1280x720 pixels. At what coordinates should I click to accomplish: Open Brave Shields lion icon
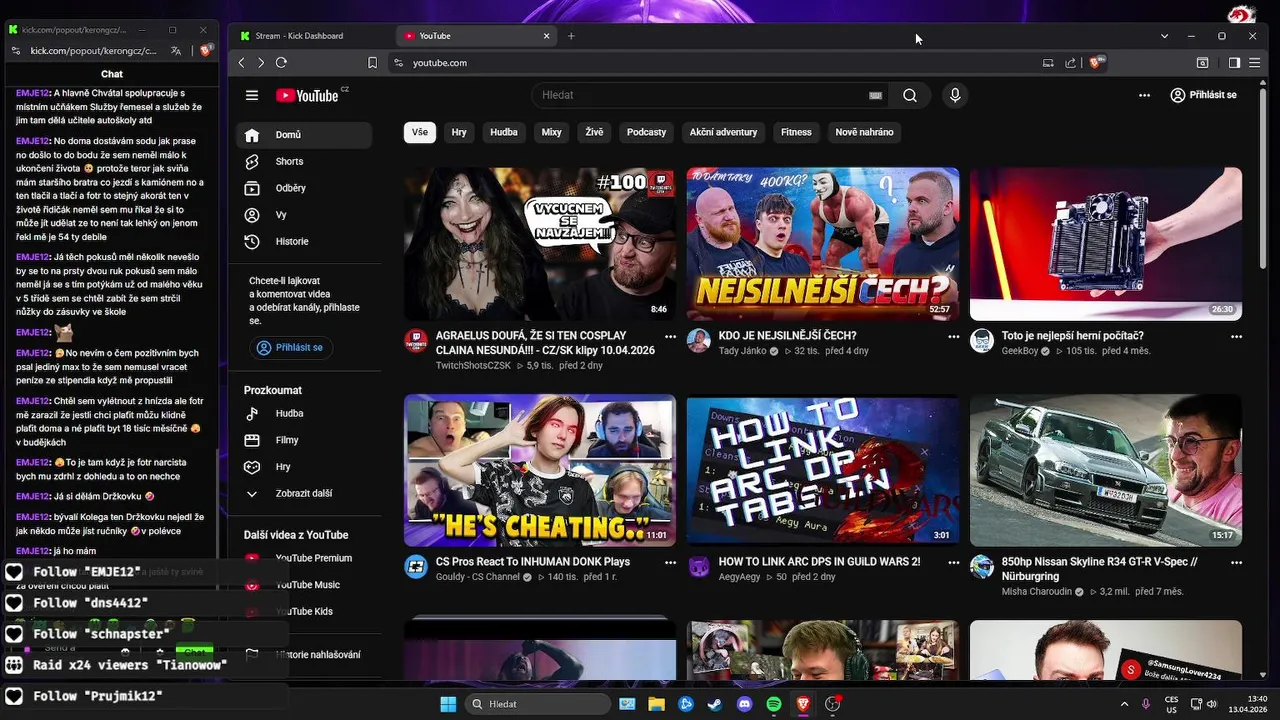(x=1096, y=62)
